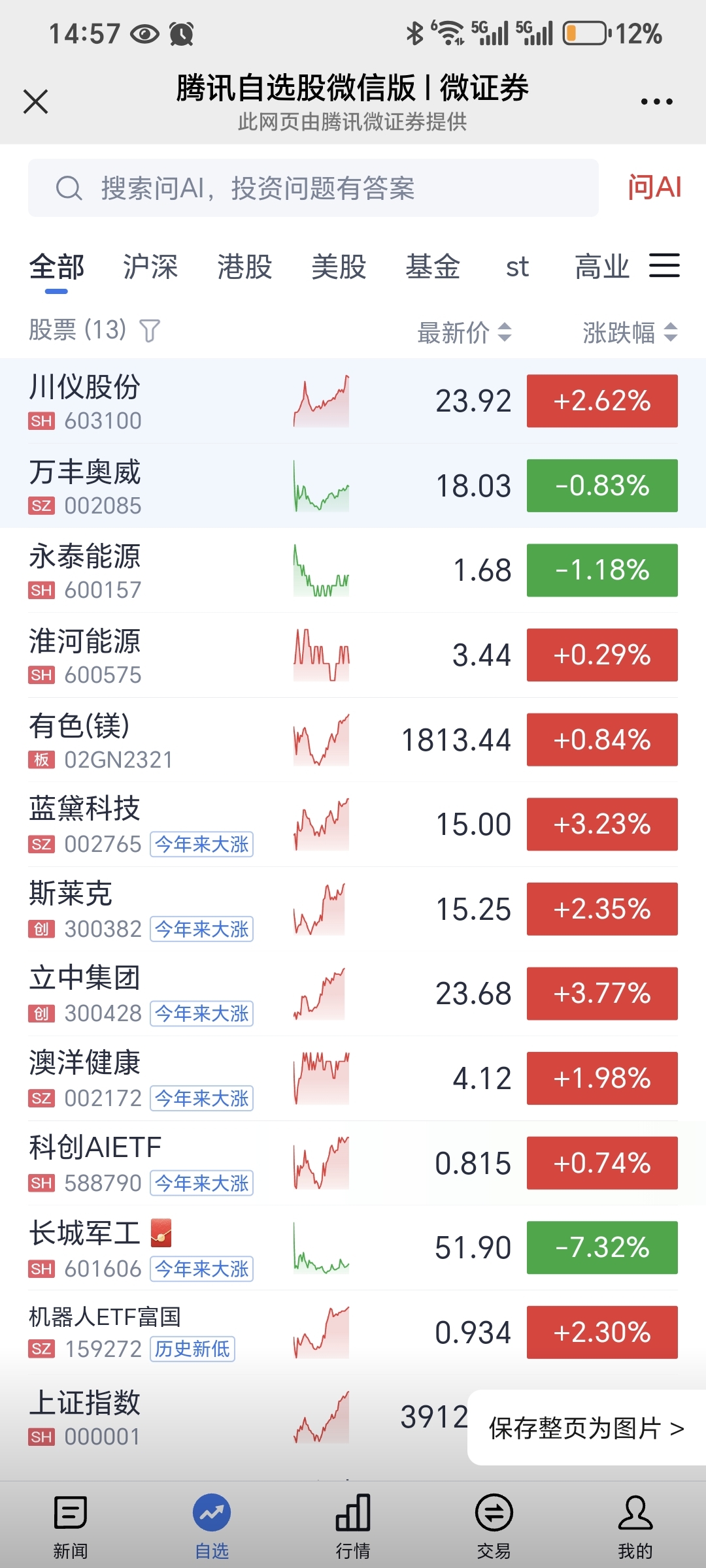Open the three-dot more options menu
Viewport: 706px width, 1568px height.
pyautogui.click(x=656, y=102)
